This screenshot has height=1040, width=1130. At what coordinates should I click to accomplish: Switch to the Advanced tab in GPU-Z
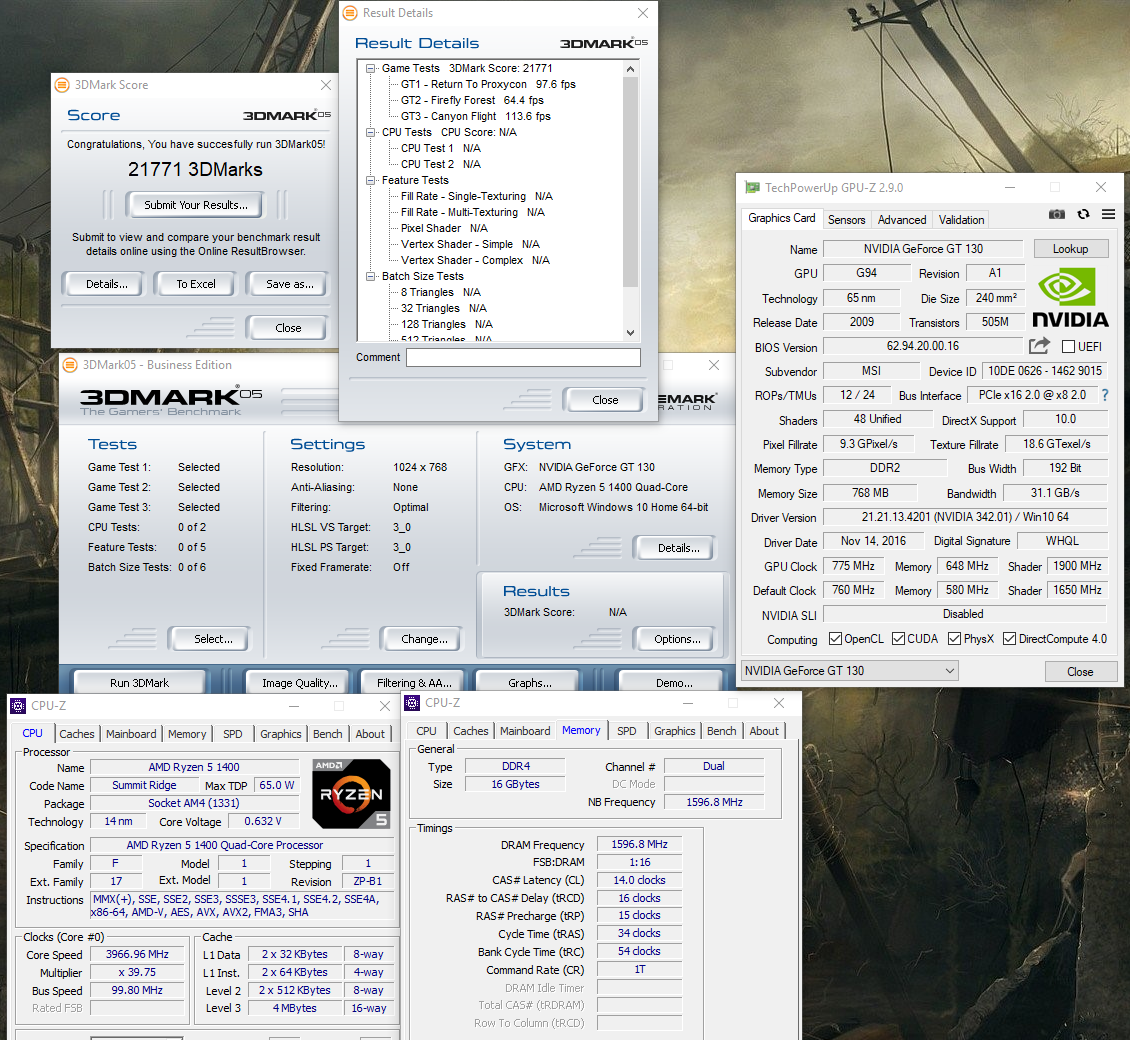point(902,220)
